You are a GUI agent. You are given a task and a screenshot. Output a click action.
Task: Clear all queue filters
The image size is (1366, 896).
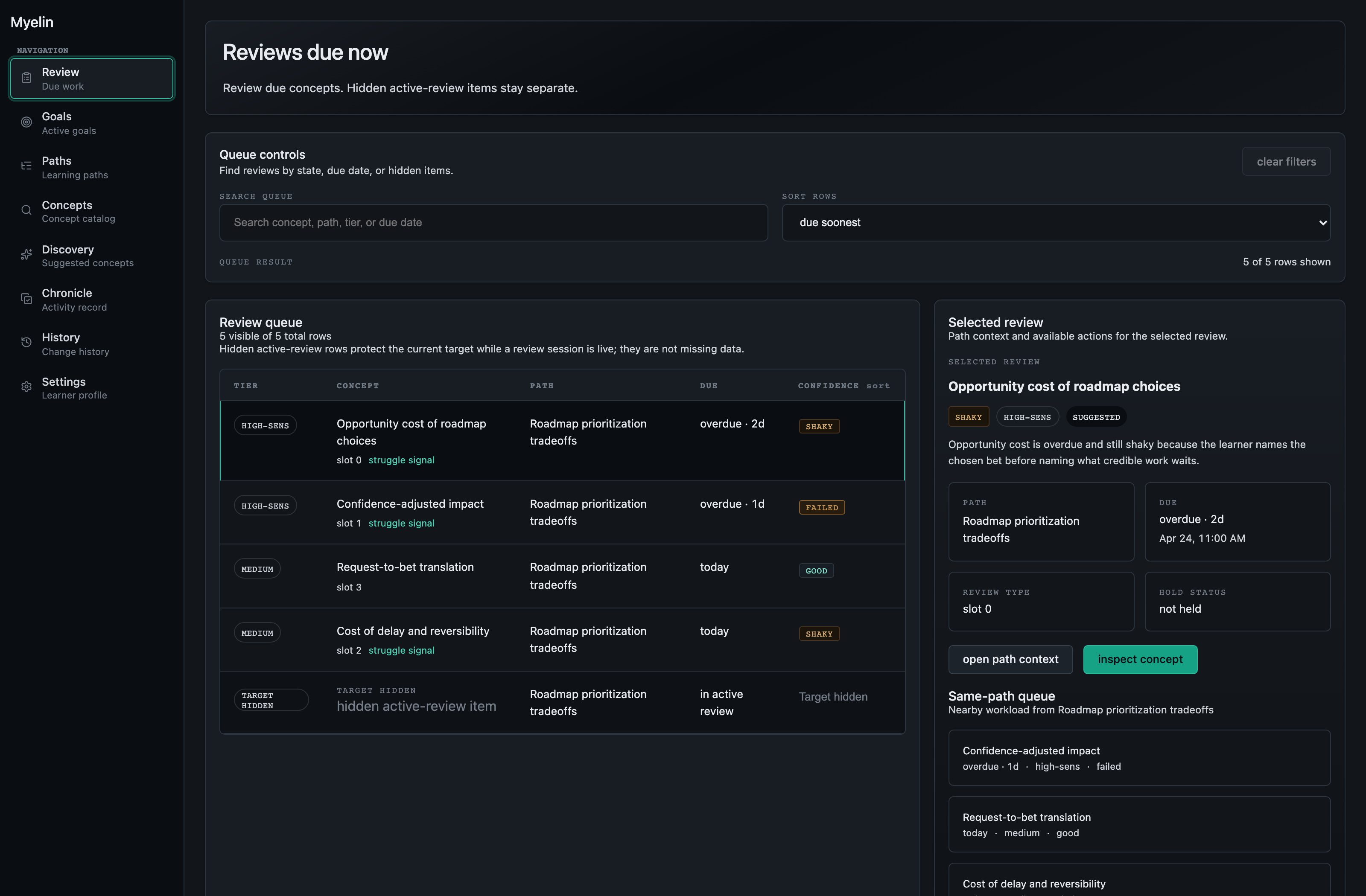click(1286, 162)
